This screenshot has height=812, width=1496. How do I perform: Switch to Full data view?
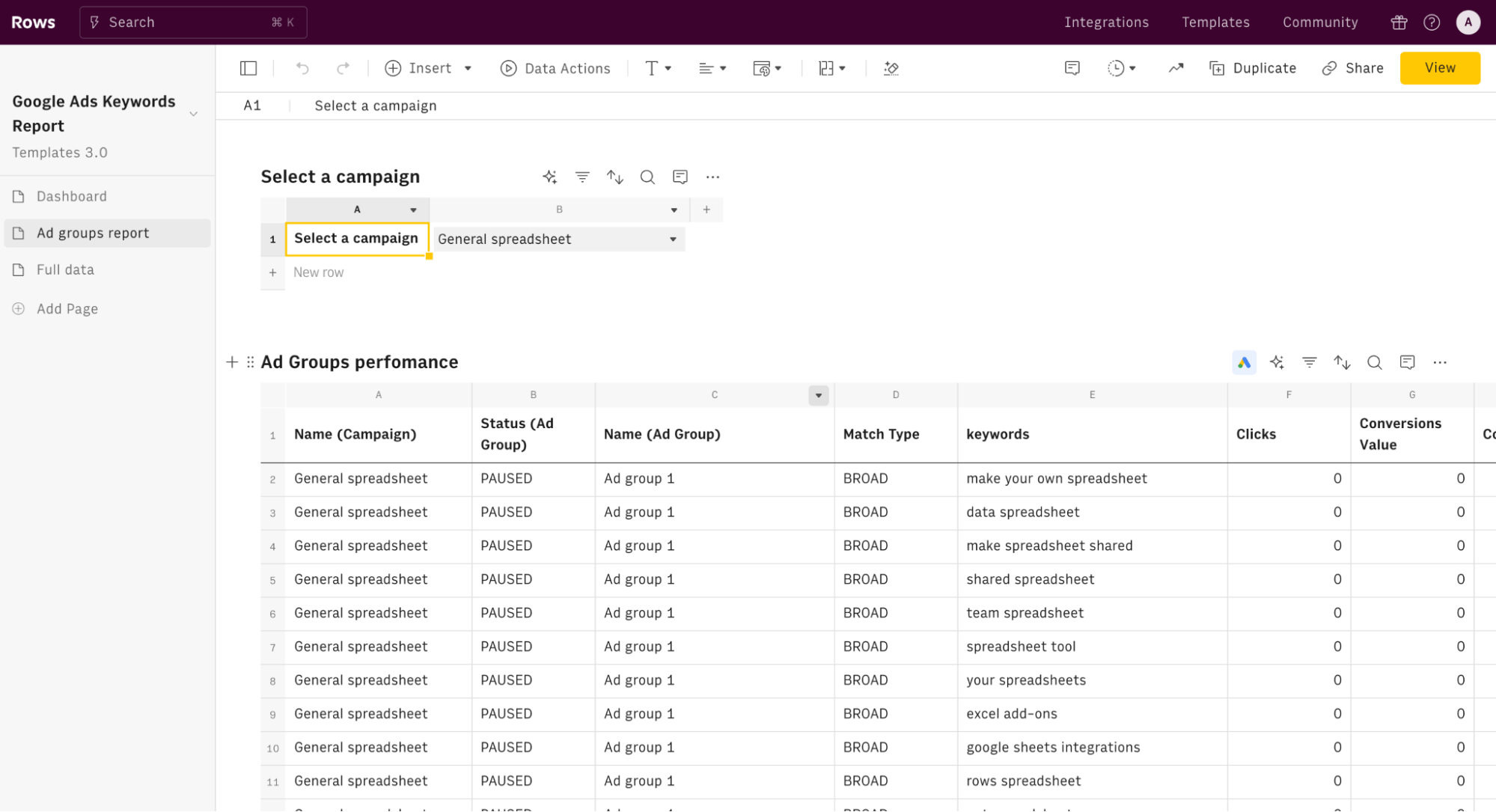click(x=65, y=269)
